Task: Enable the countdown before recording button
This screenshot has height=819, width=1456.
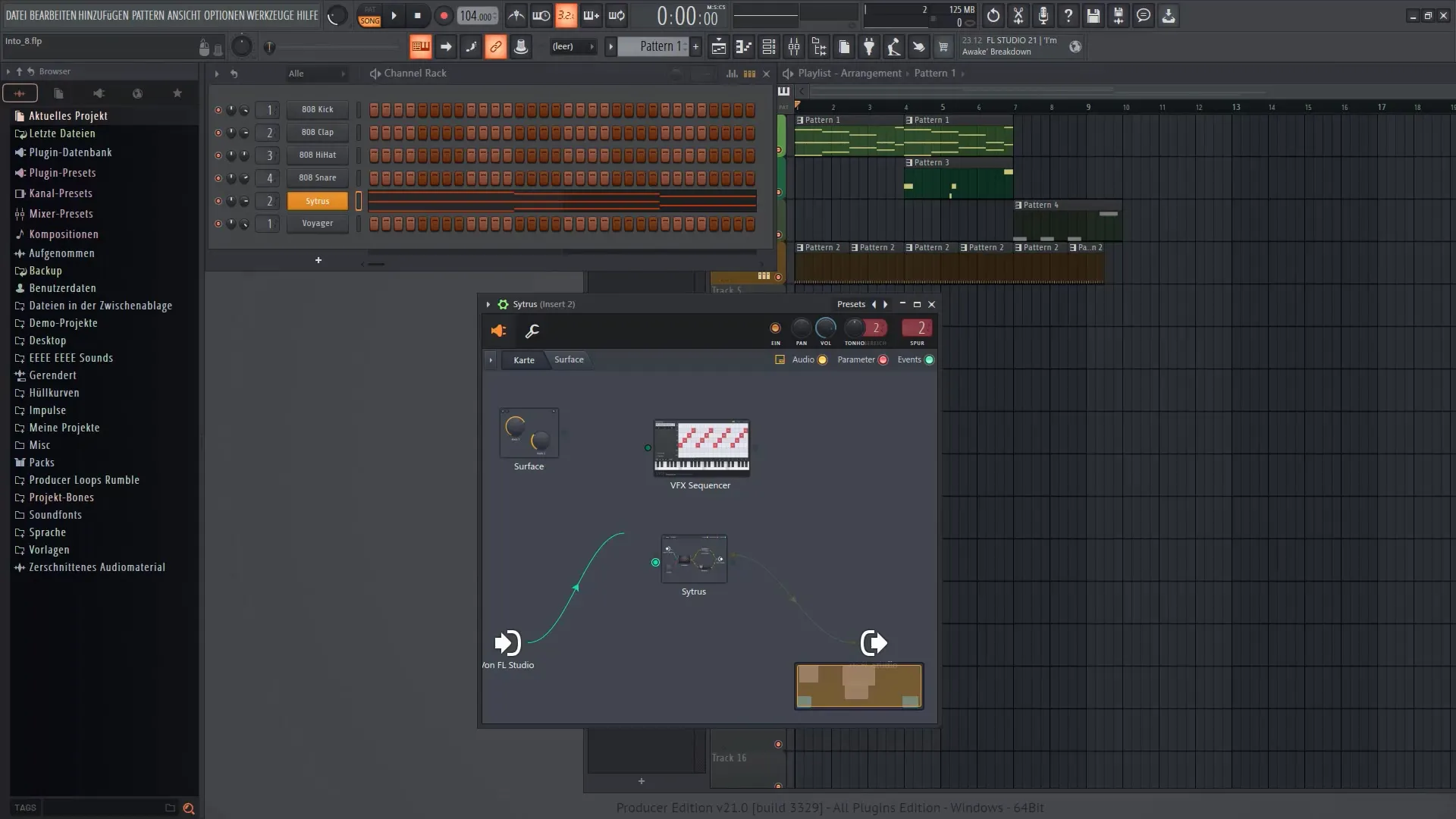Action: [x=566, y=15]
